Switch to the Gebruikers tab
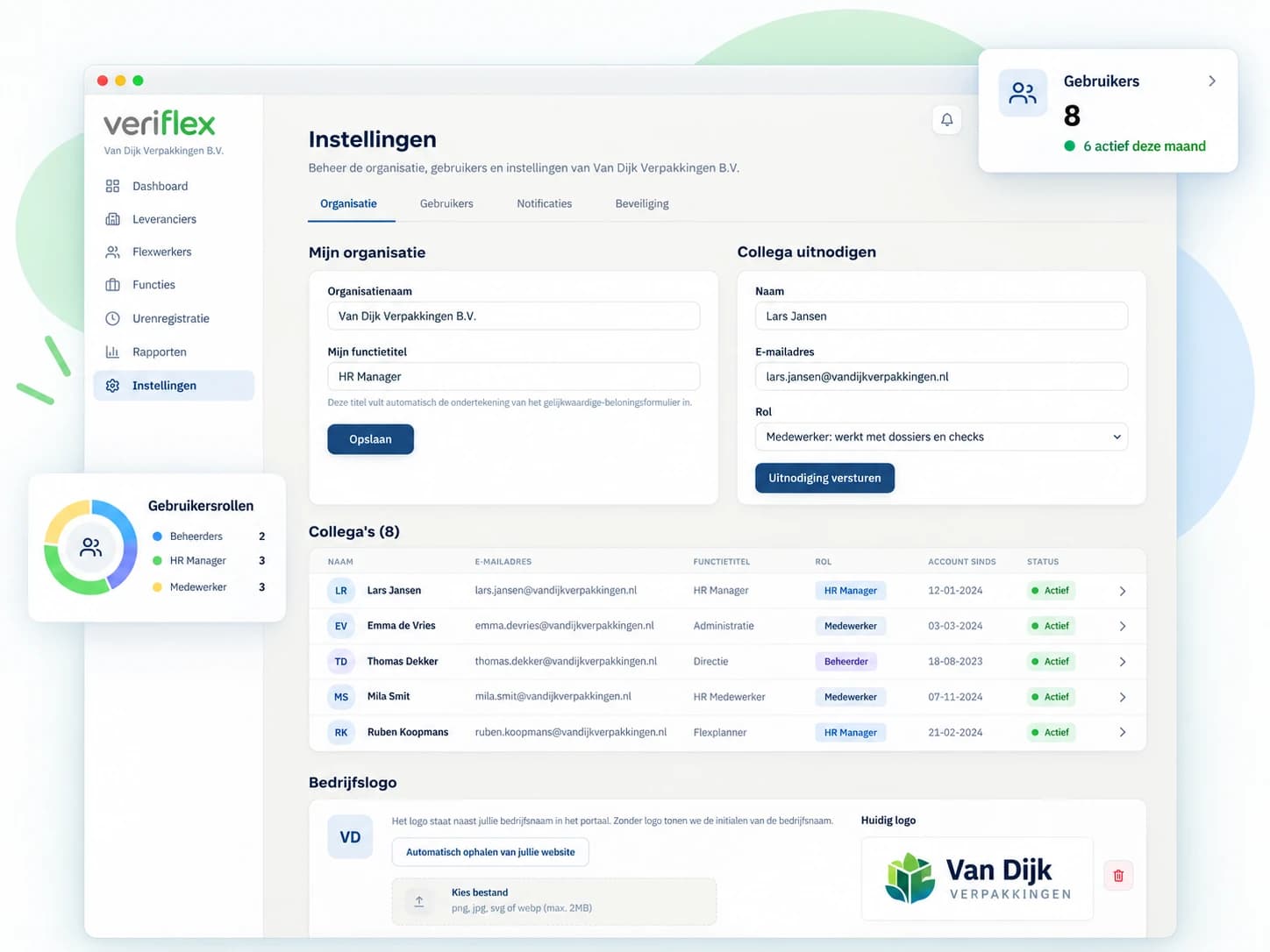Screen dimensions: 1270x952 446,203
